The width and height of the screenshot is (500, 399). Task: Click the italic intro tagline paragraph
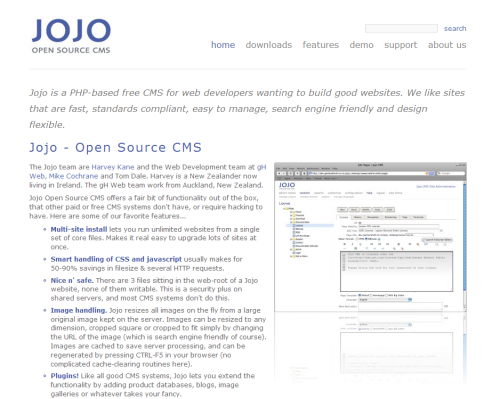tap(247, 109)
